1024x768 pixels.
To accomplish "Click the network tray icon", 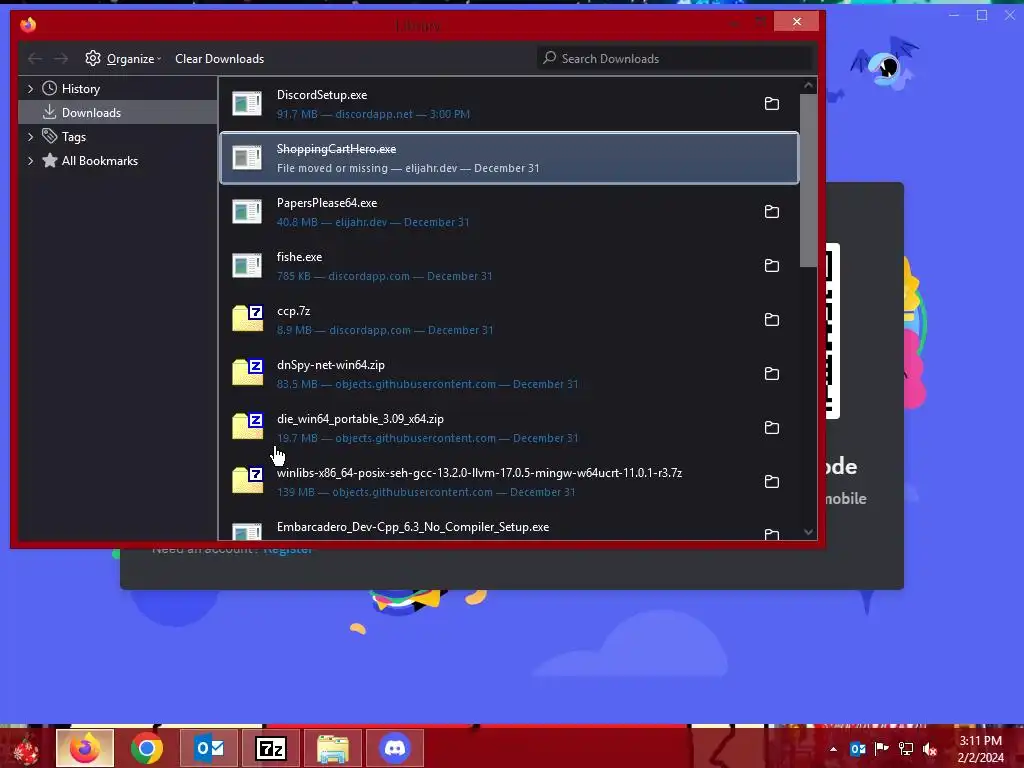I will coord(906,749).
